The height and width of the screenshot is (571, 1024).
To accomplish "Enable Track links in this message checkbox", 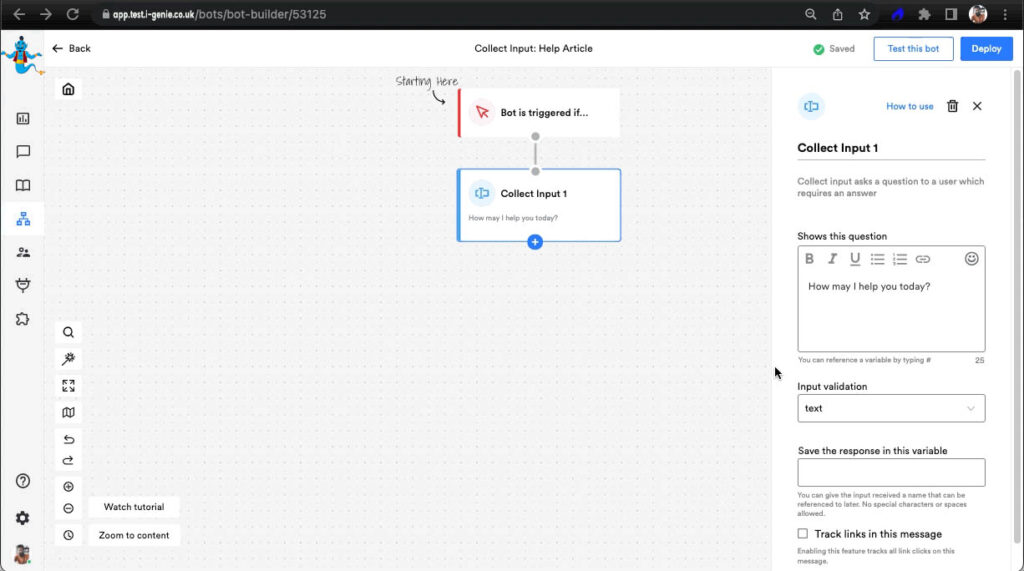I will pos(803,534).
